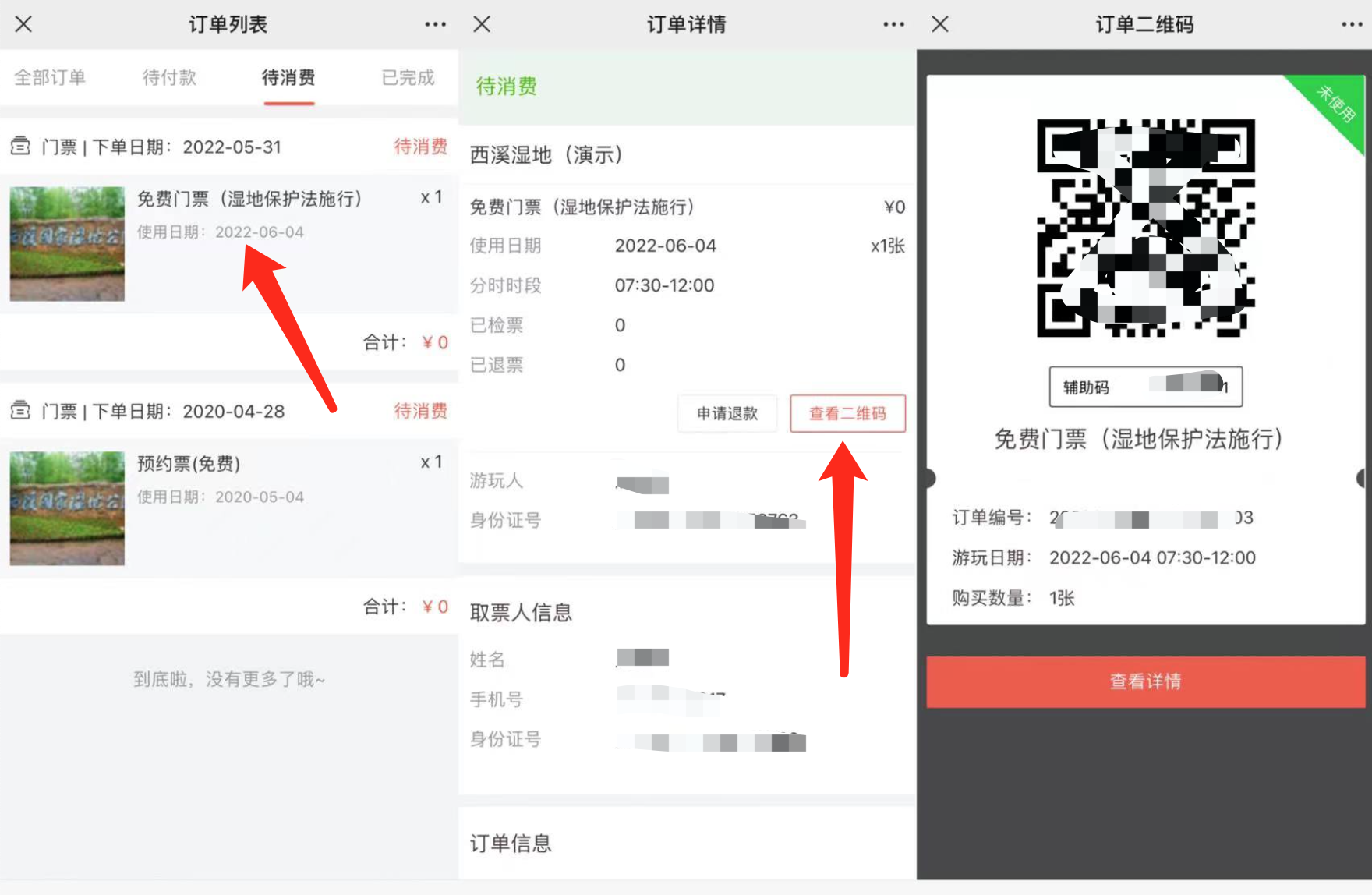Click 取票人信息 section heading

[x=521, y=613]
